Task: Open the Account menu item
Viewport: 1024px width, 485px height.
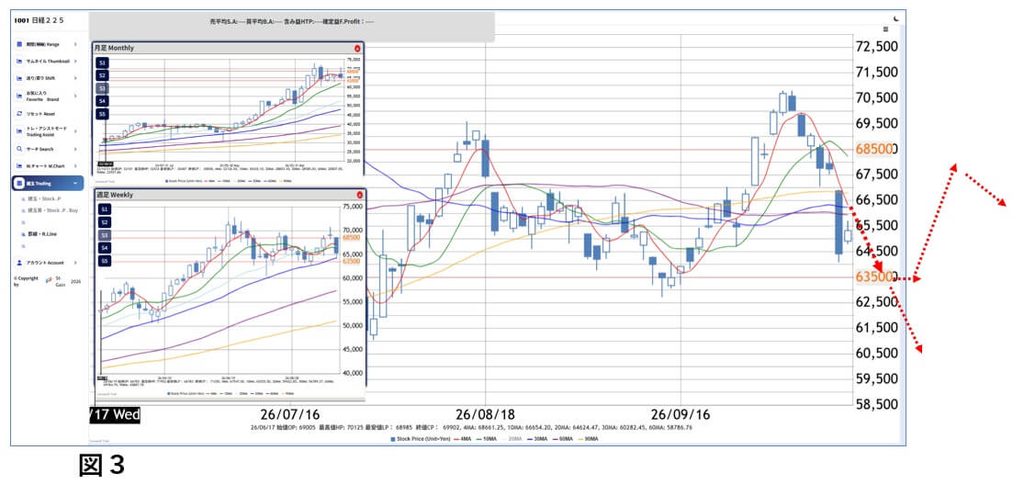Action: tap(47, 262)
